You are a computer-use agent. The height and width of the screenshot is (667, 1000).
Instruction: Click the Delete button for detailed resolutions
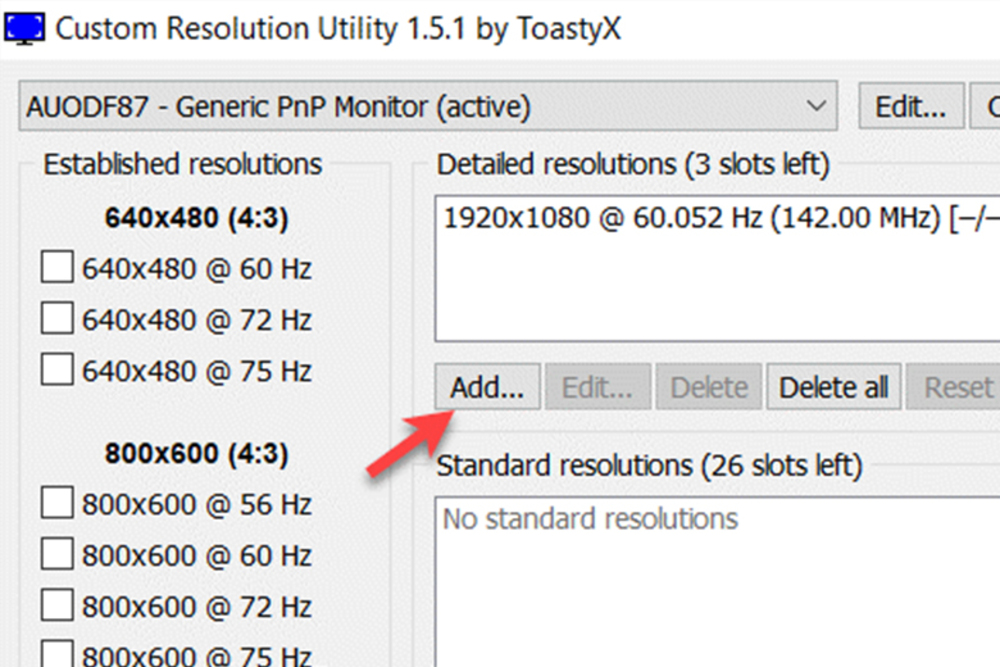[708, 387]
